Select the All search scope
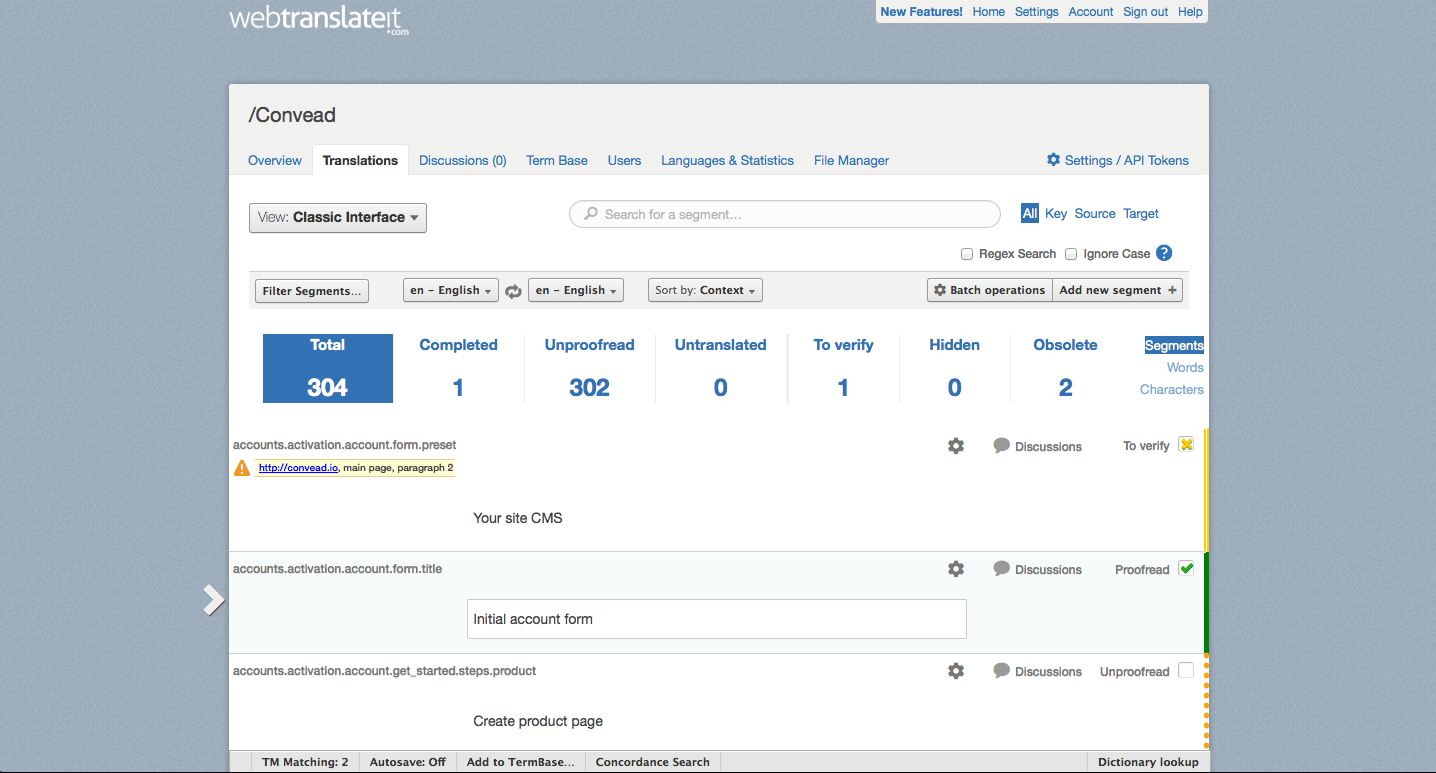The image size is (1436, 773). point(1030,213)
